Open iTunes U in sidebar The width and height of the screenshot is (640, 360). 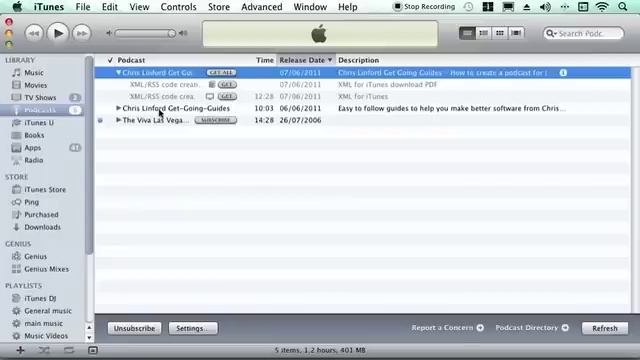pos(39,122)
